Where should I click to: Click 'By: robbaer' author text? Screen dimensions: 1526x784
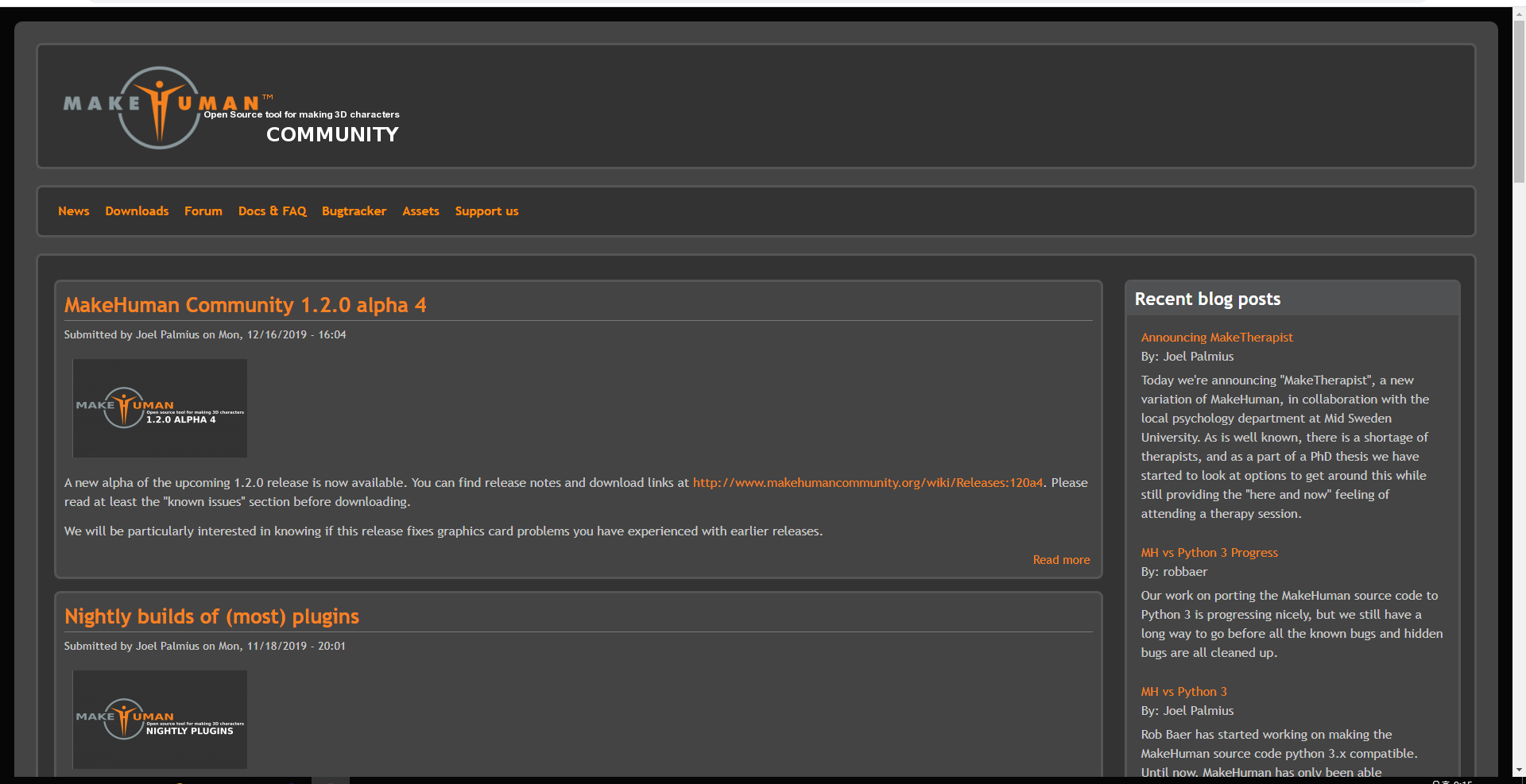[x=1174, y=572]
